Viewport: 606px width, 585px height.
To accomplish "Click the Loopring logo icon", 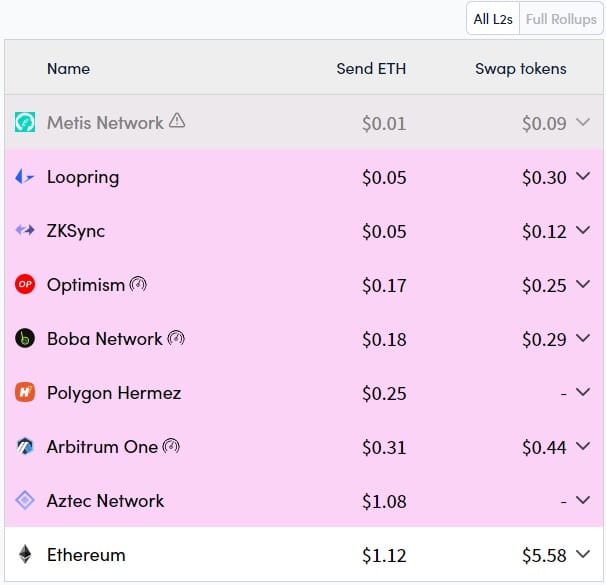I will click(x=25, y=177).
